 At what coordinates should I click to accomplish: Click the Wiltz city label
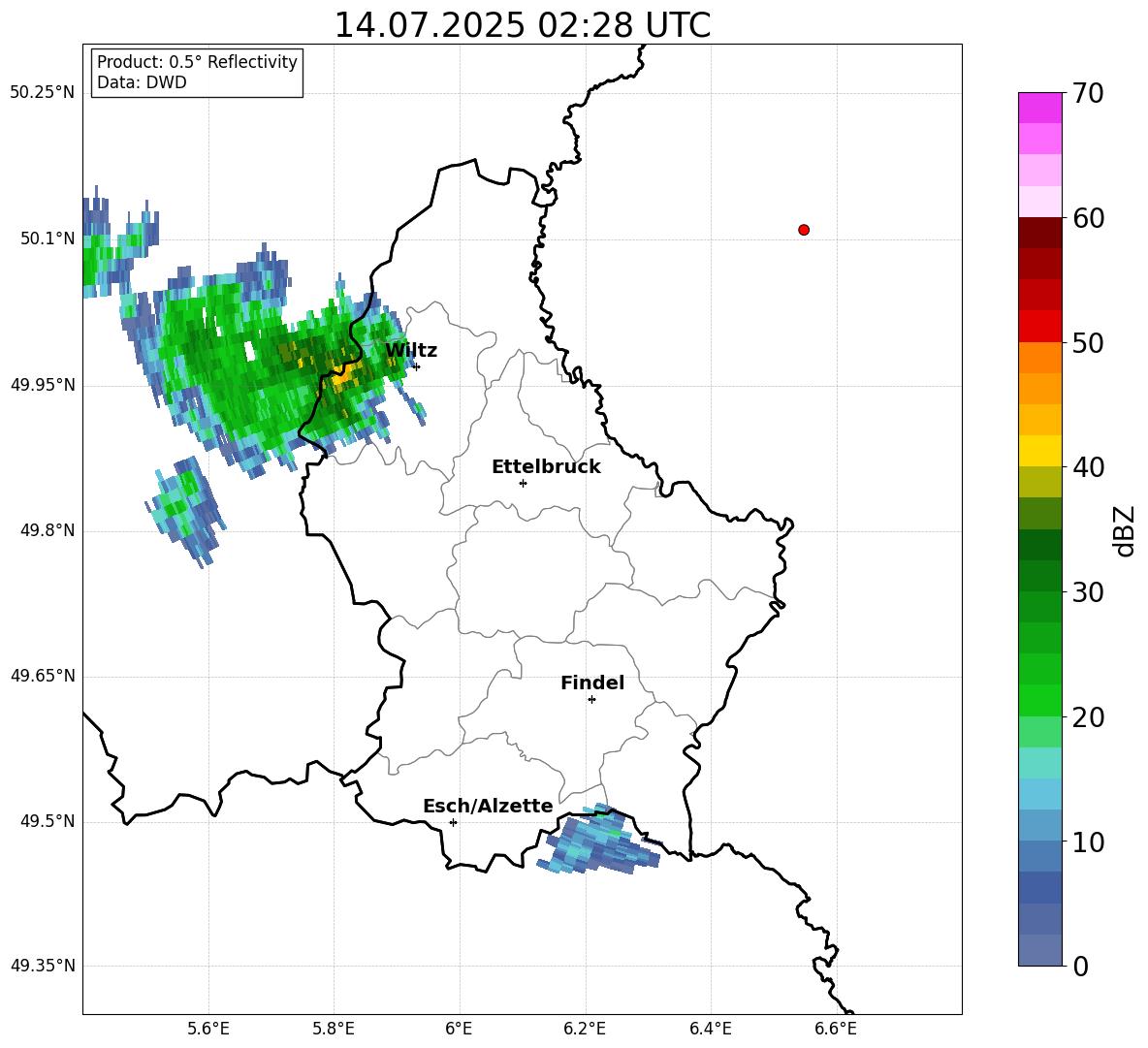(411, 351)
